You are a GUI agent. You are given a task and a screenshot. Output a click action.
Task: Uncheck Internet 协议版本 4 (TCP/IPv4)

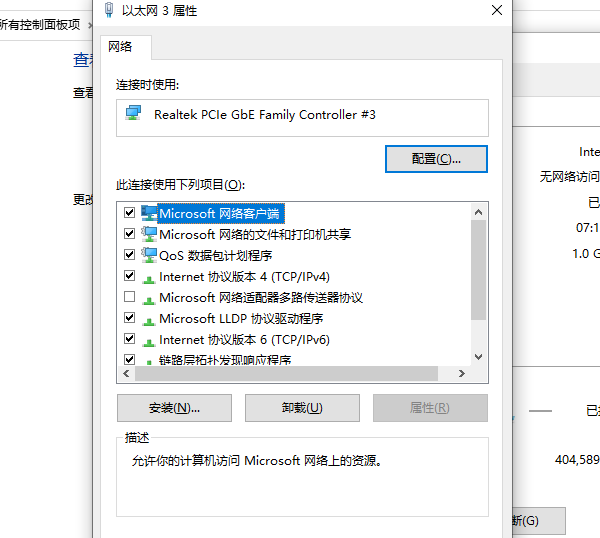tap(130, 276)
